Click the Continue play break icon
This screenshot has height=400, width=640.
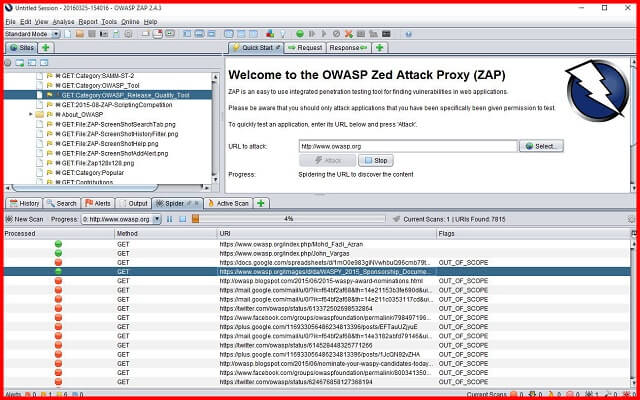[324, 34]
